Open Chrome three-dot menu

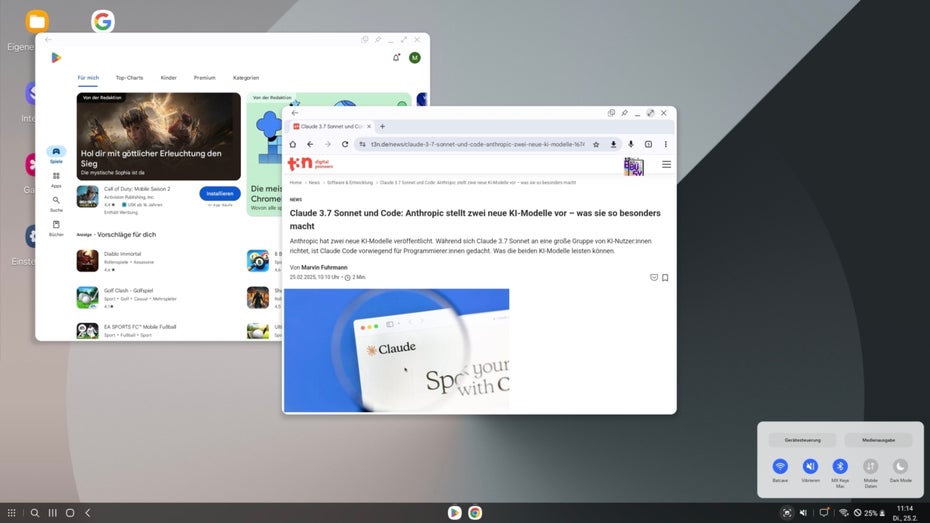pyautogui.click(x=665, y=144)
